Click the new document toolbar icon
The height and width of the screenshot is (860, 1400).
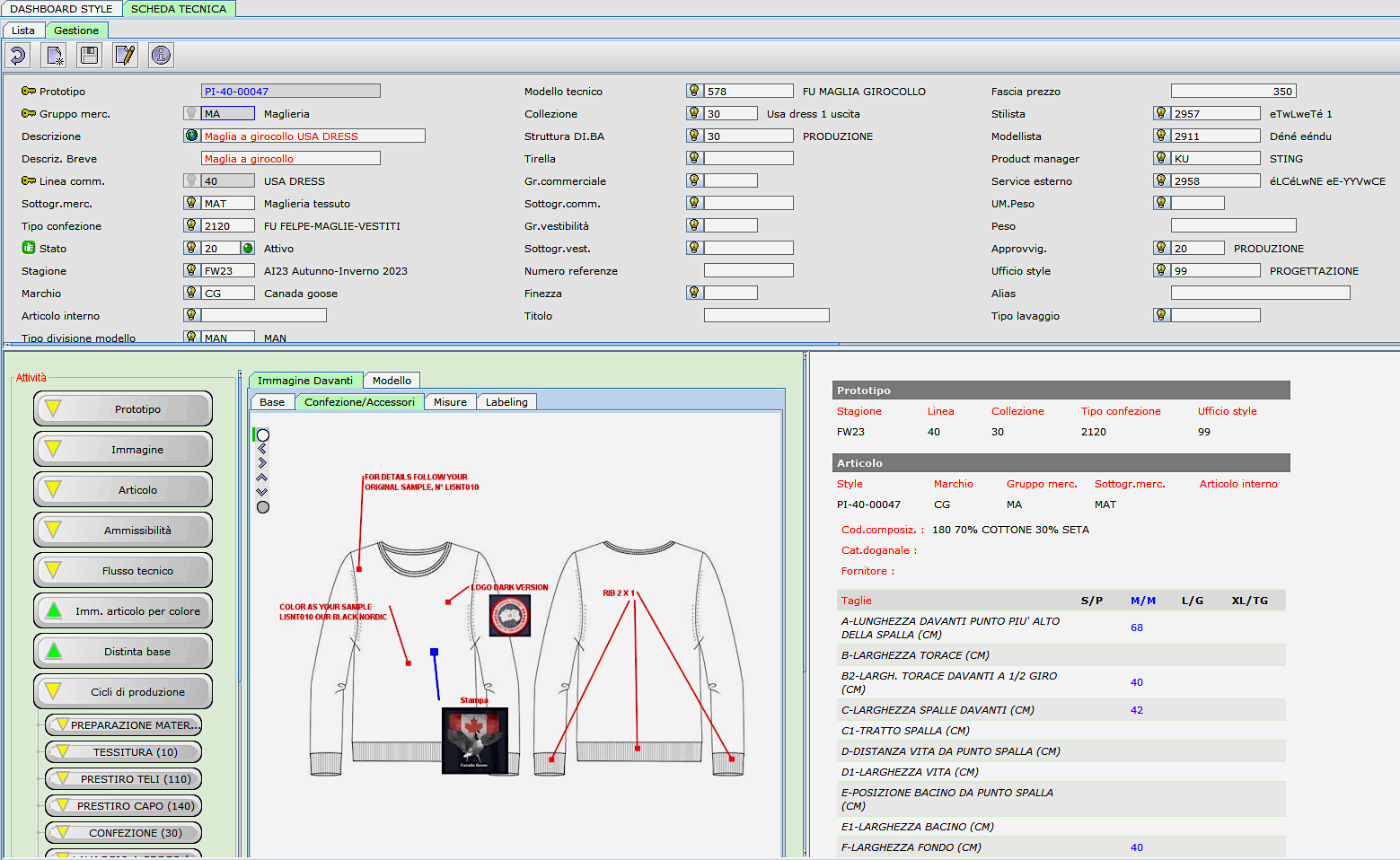point(54,56)
